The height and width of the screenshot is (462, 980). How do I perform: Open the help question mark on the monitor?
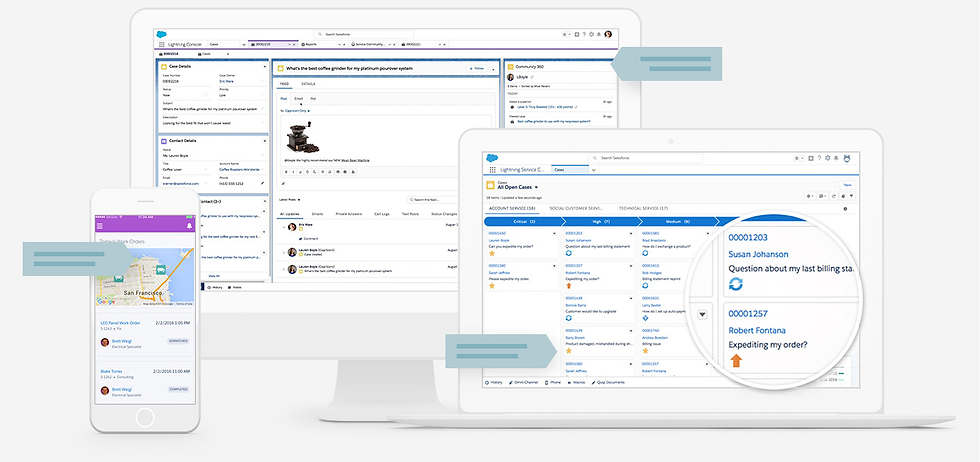(x=584, y=34)
